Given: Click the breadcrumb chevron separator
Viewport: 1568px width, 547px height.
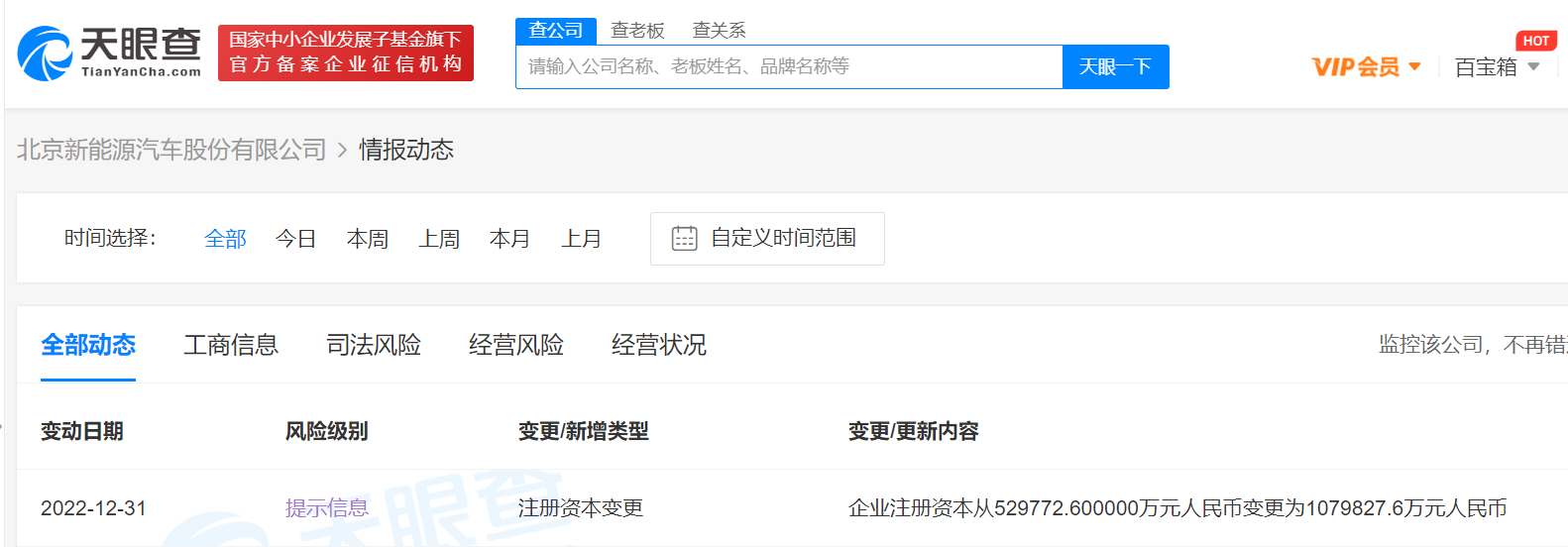Looking at the screenshot, I should tap(343, 151).
